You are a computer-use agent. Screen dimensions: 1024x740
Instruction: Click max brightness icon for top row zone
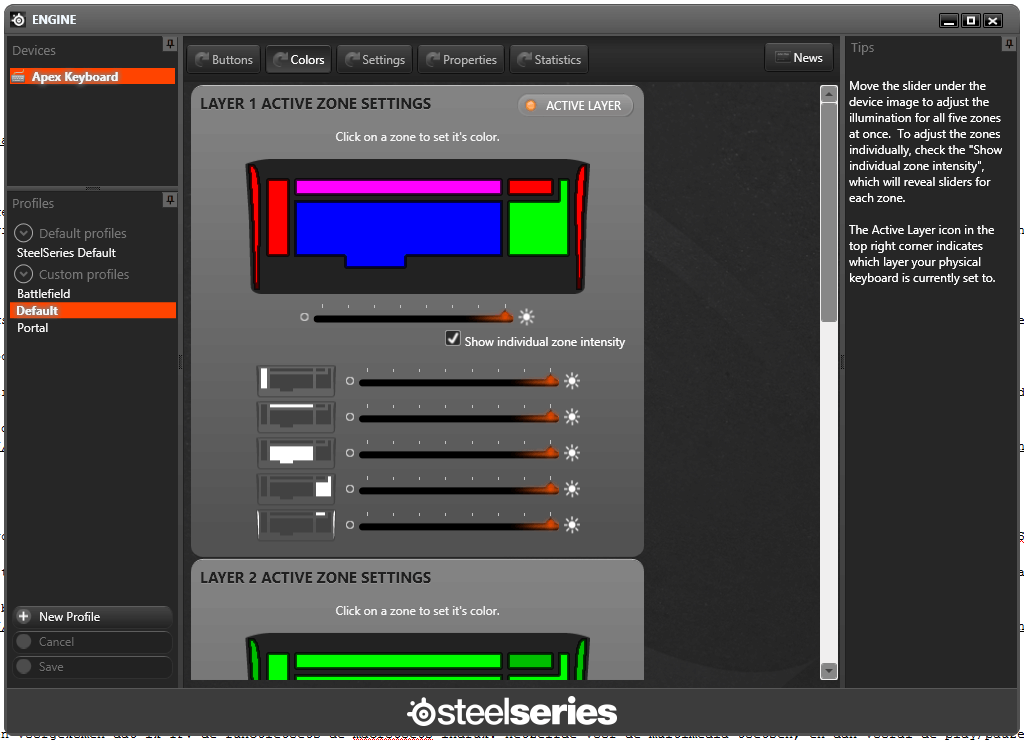[572, 417]
